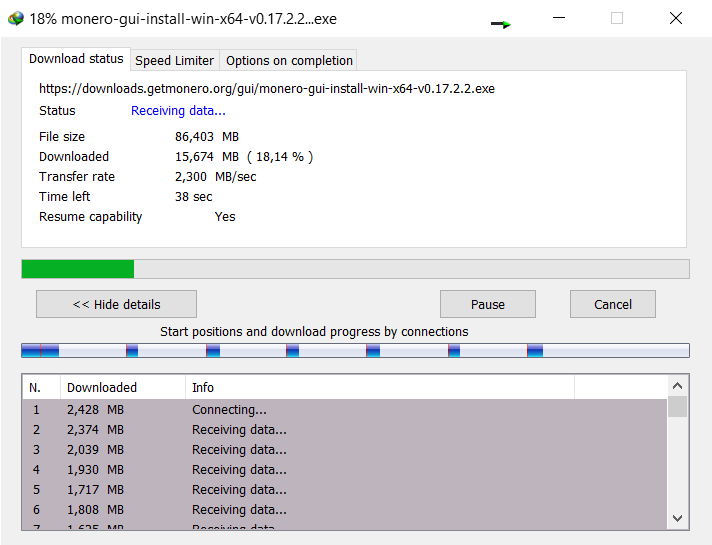712x545 pixels.
Task: Click the connection list scroll up arrow
Action: (677, 386)
